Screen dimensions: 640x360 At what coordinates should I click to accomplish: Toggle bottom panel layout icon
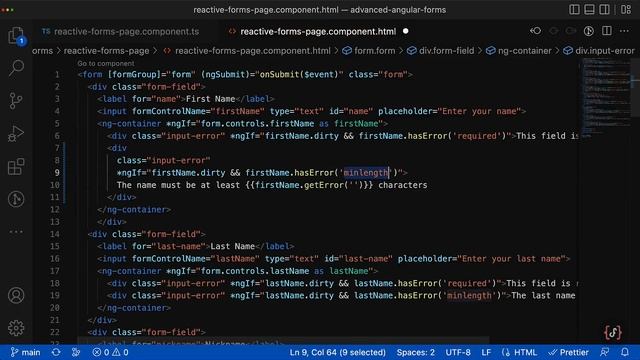pyautogui.click(x=589, y=9)
